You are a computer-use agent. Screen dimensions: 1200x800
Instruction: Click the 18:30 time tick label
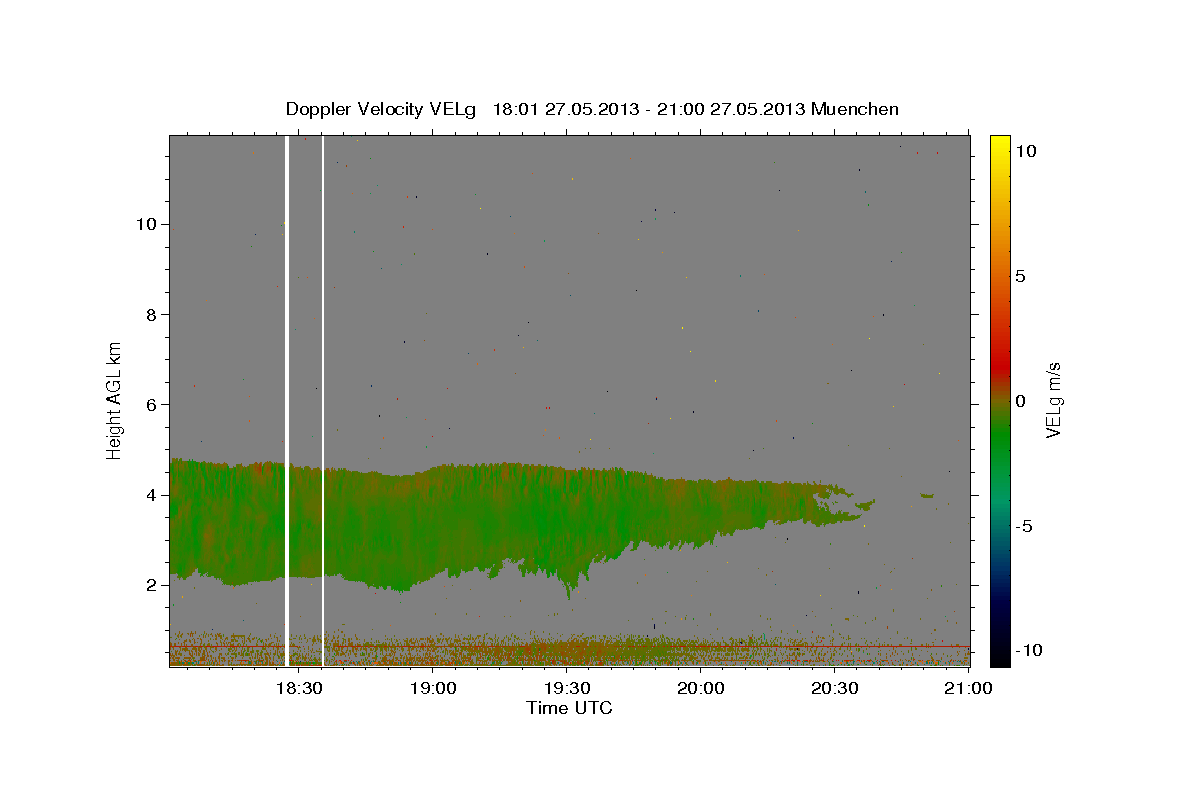coord(299,688)
